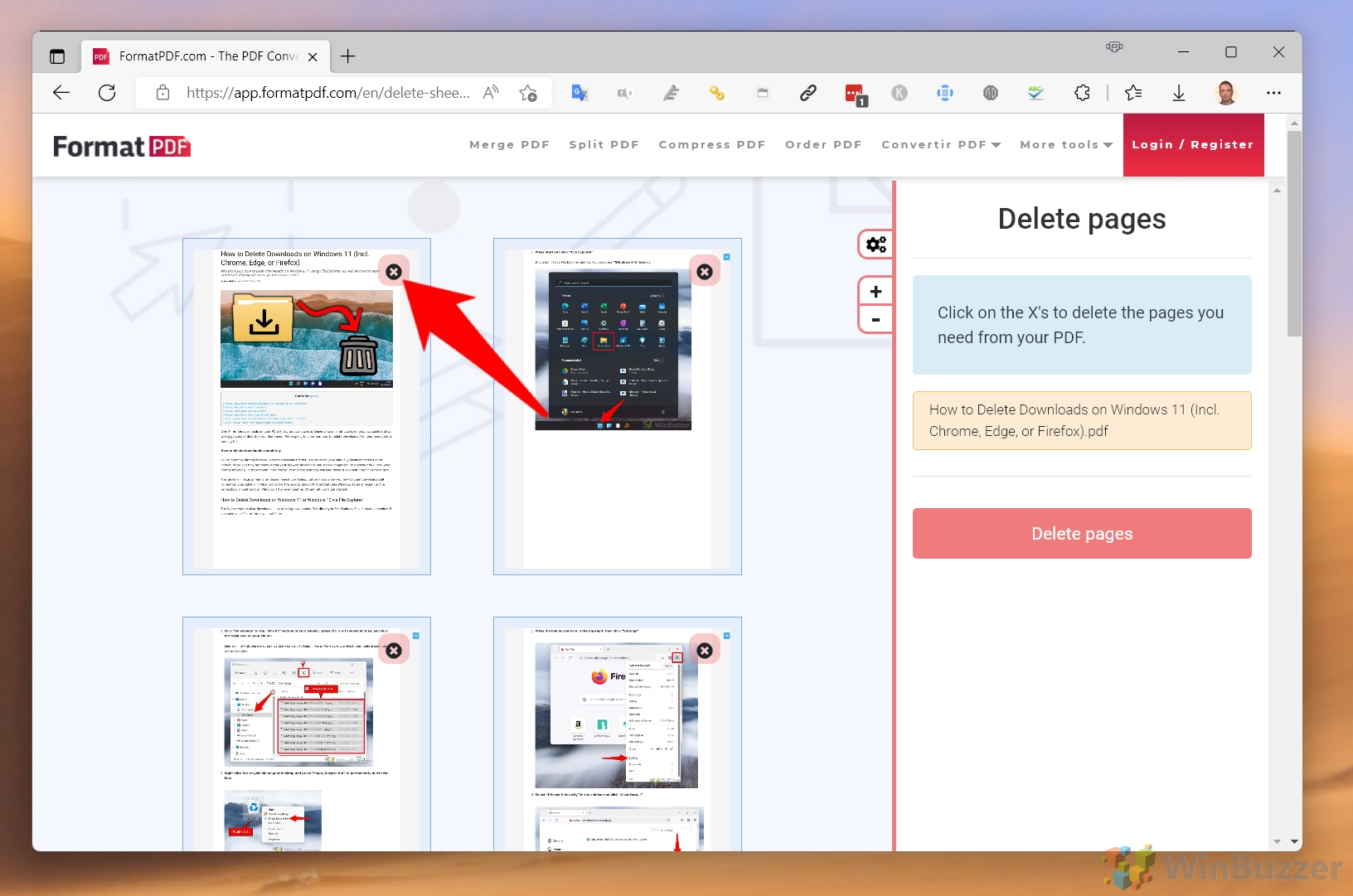Go to Compress PDF
1353x896 pixels.
(712, 144)
